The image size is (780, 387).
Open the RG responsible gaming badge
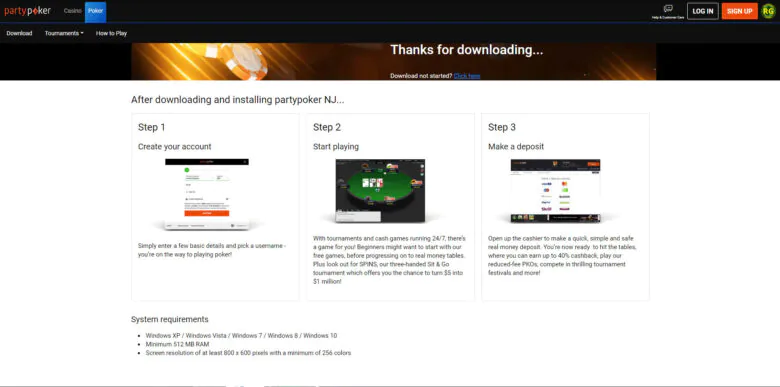[x=768, y=11]
